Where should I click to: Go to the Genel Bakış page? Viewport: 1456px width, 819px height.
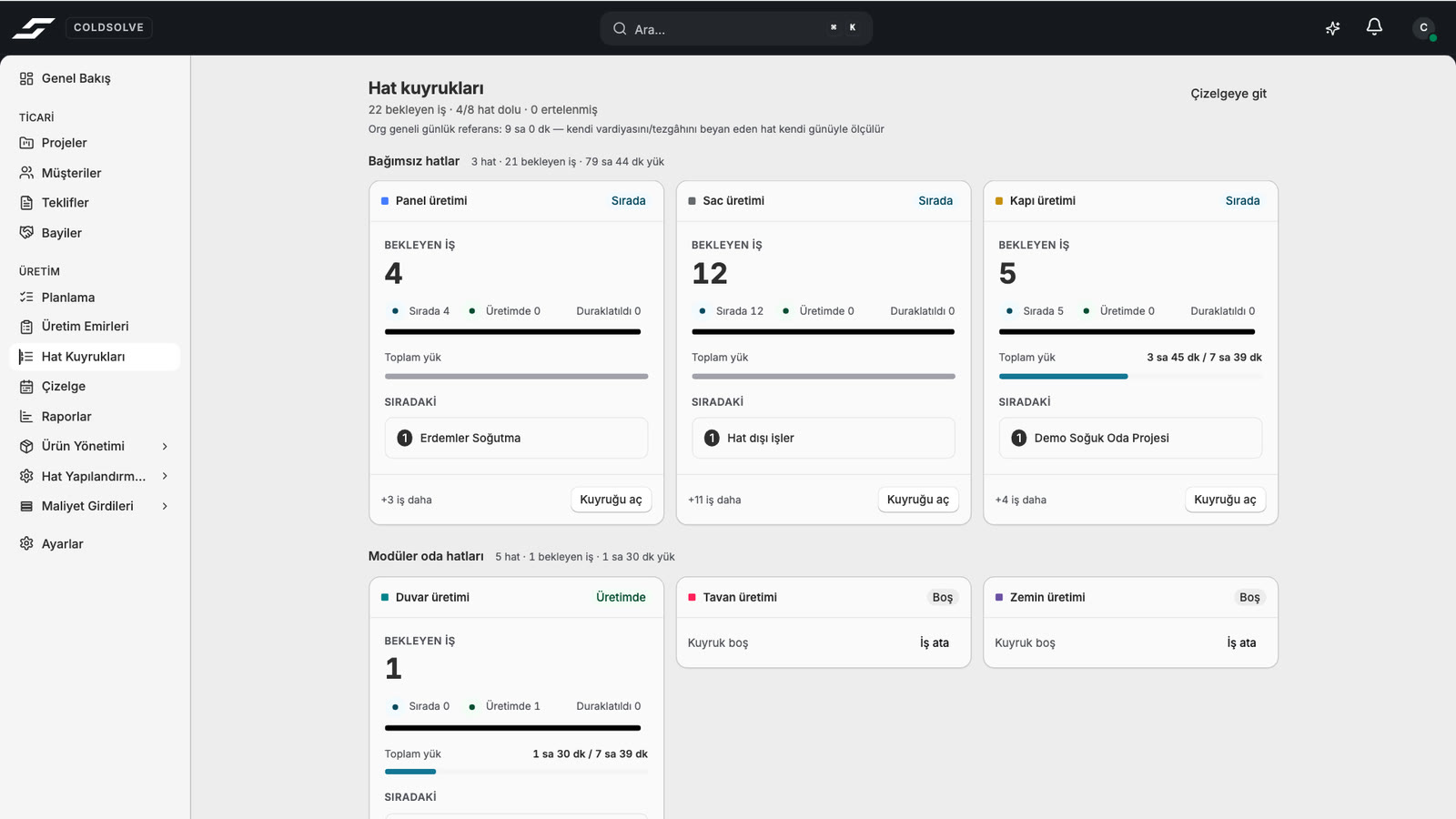coord(95,78)
